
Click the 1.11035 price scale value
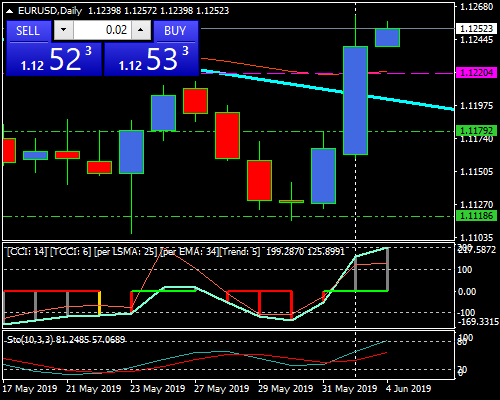[476, 238]
